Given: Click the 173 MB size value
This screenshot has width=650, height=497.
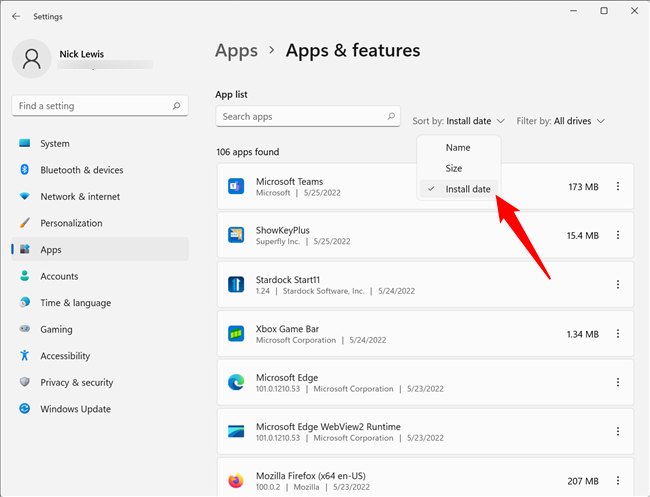Looking at the screenshot, I should coord(583,187).
